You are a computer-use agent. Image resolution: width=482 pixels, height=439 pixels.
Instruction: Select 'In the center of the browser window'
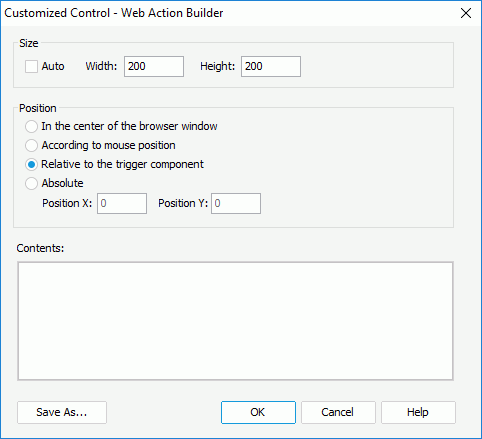[31, 126]
